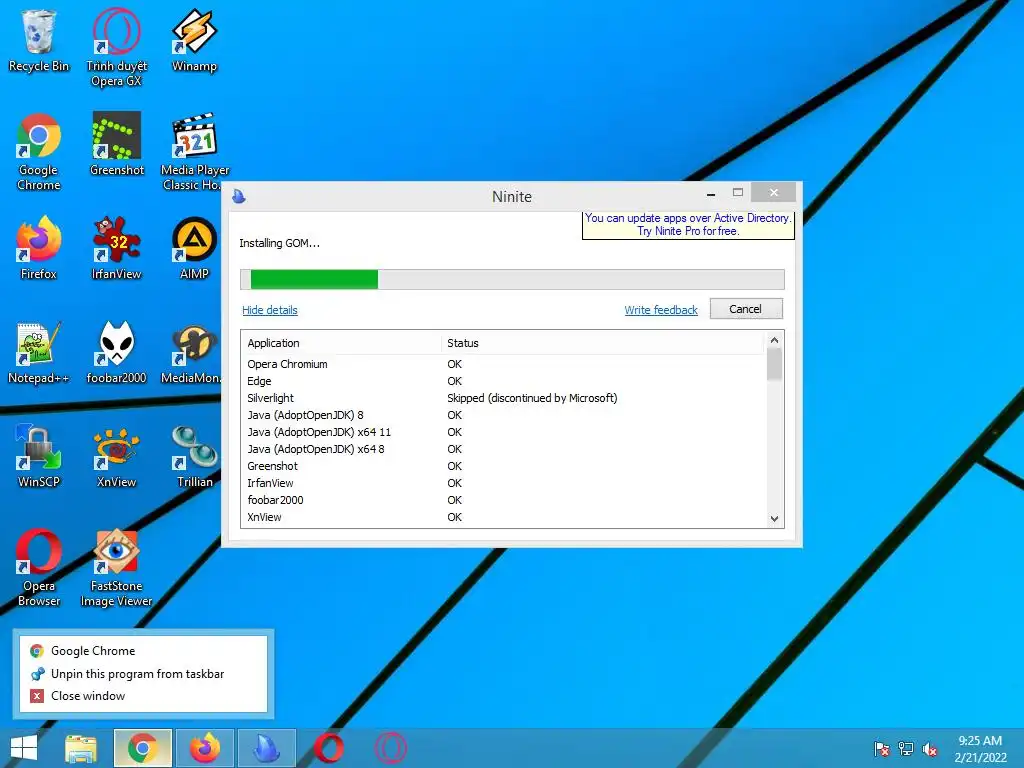The width and height of the screenshot is (1024, 768).
Task: Click the Status column header
Action: click(603, 343)
